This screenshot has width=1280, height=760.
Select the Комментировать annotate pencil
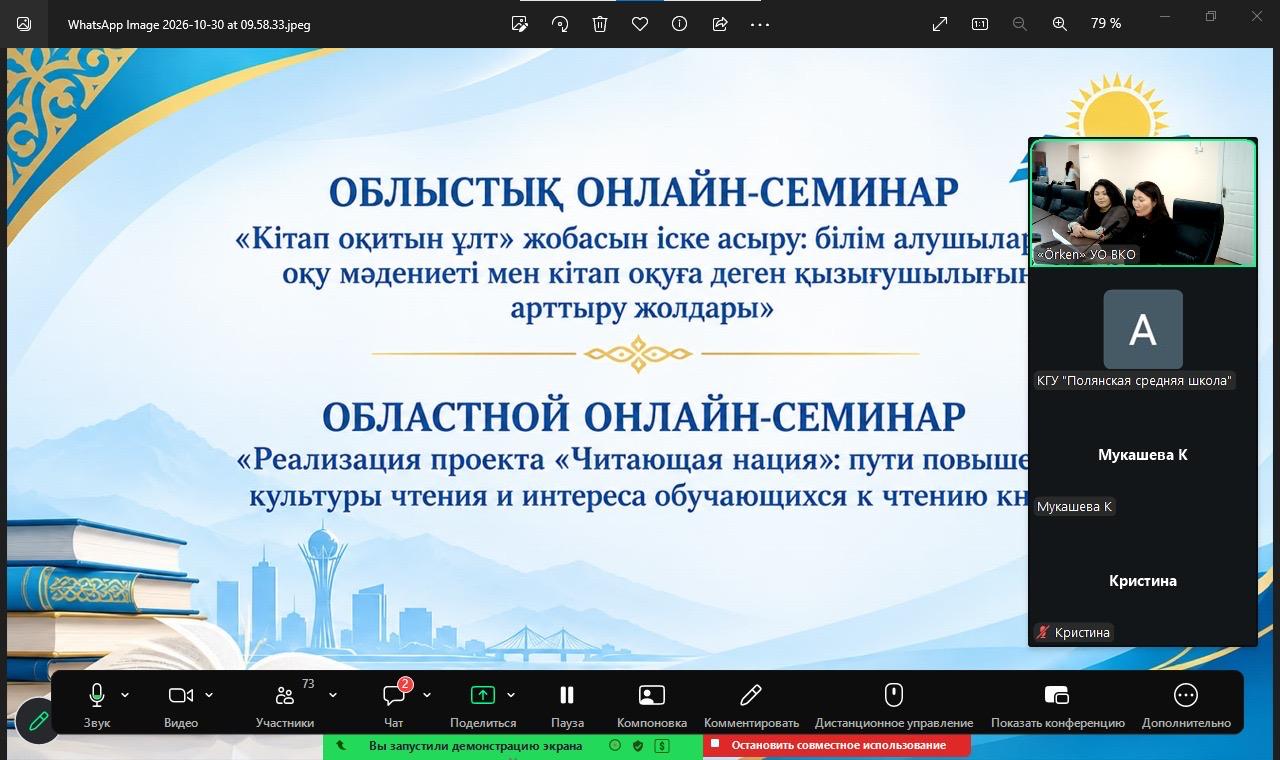(751, 703)
